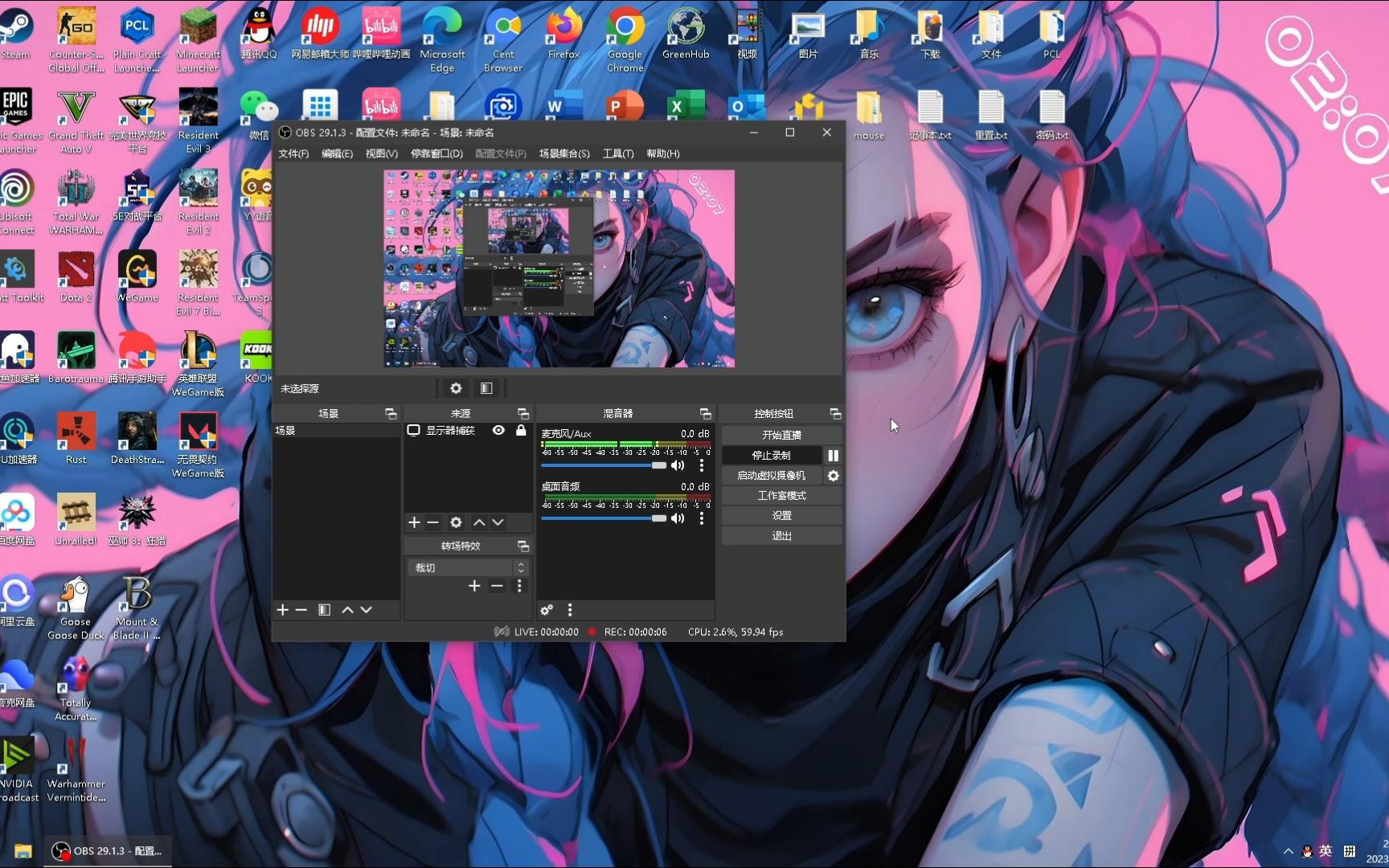Open scene filters in 场景 toolbar

tap(324, 610)
